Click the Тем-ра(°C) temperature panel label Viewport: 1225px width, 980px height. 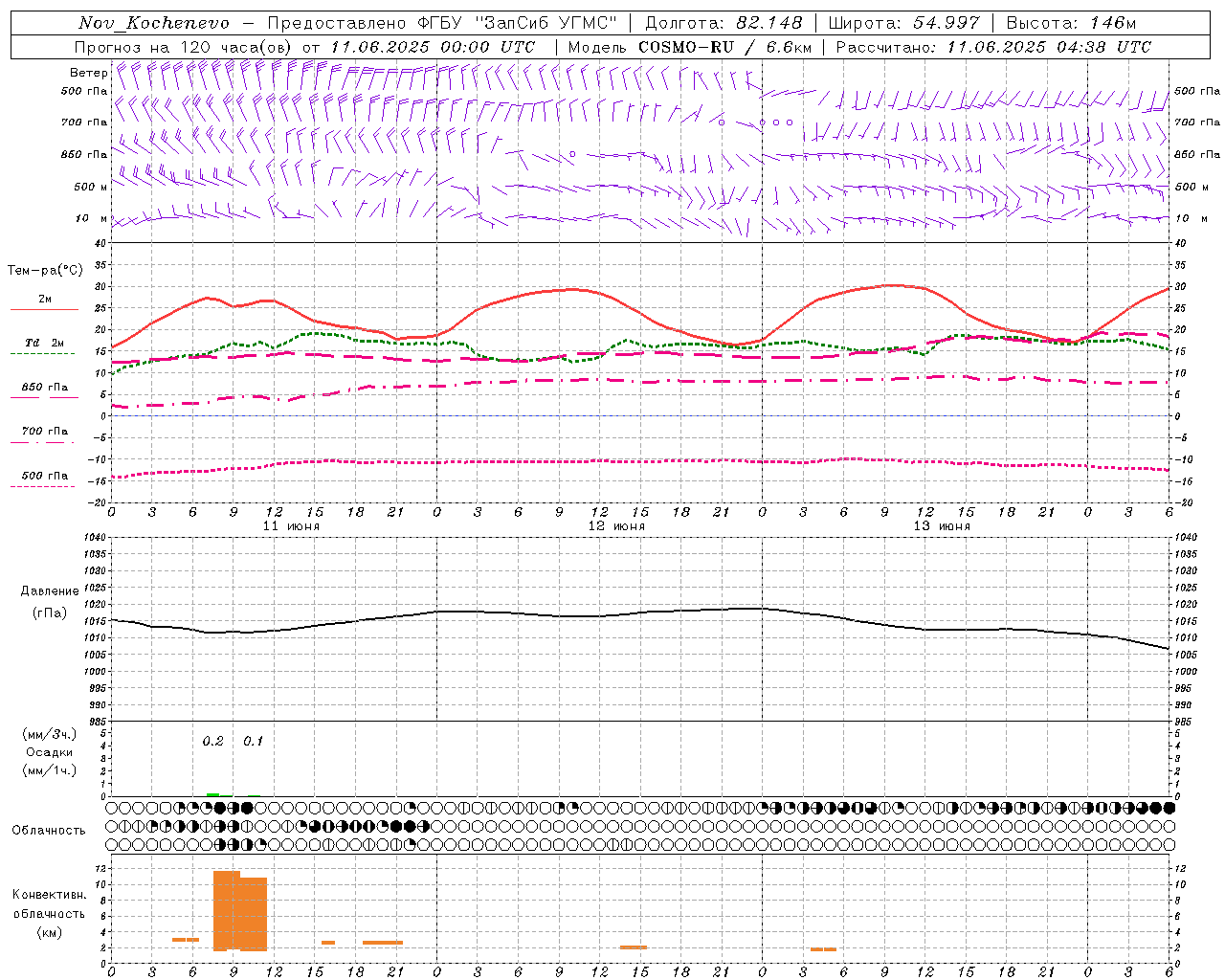(45, 271)
